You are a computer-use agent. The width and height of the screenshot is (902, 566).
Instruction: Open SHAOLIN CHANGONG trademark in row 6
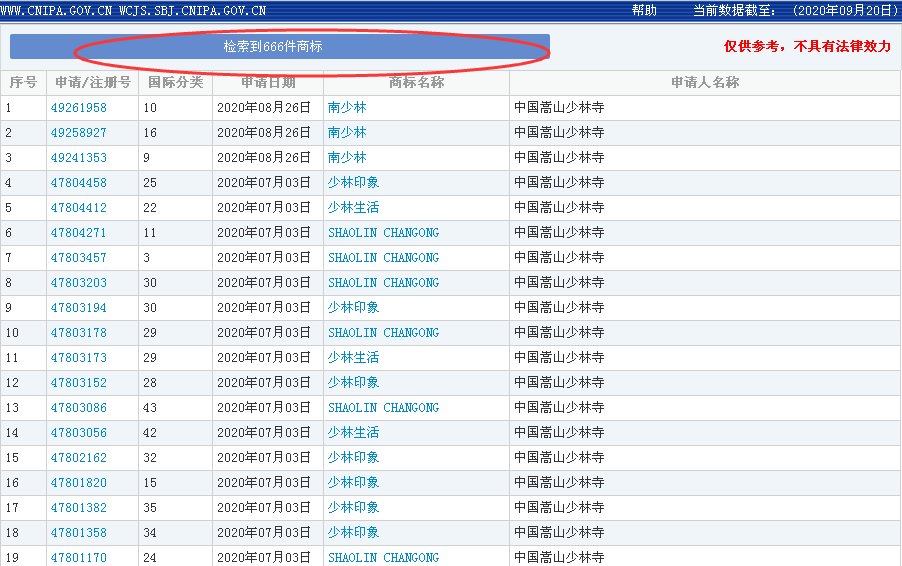(384, 233)
